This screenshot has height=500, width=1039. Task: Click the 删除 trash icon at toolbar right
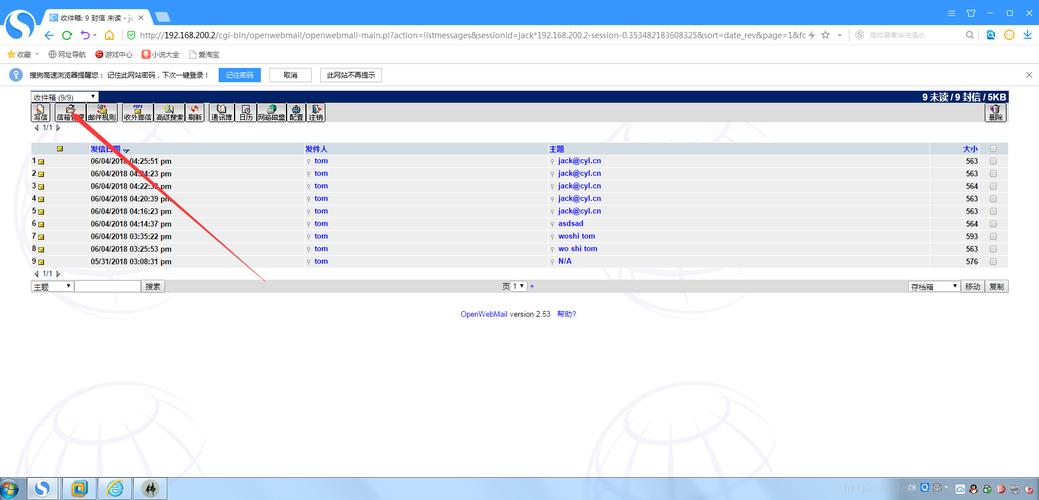point(996,113)
